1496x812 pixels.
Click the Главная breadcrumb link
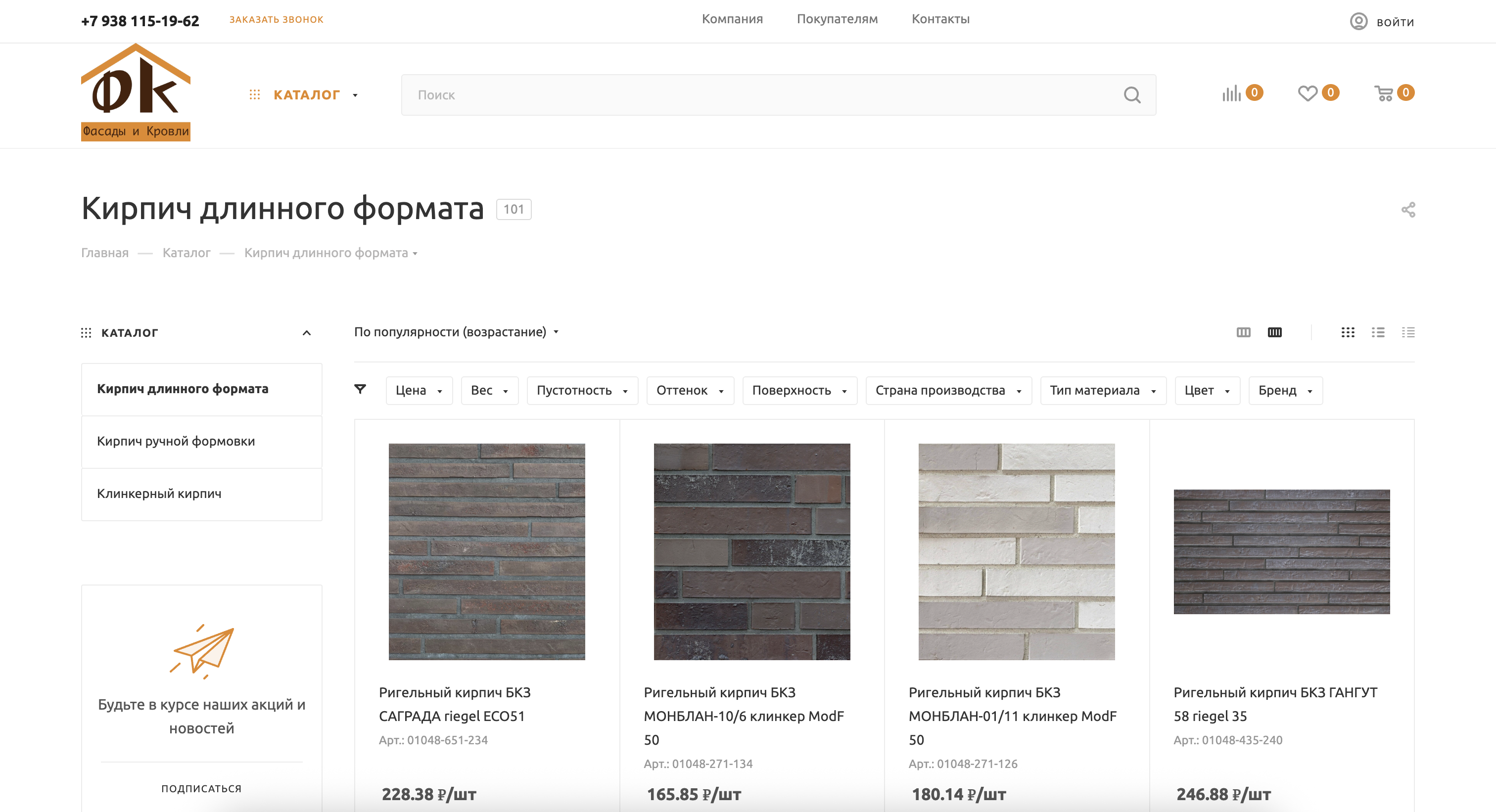click(x=104, y=253)
